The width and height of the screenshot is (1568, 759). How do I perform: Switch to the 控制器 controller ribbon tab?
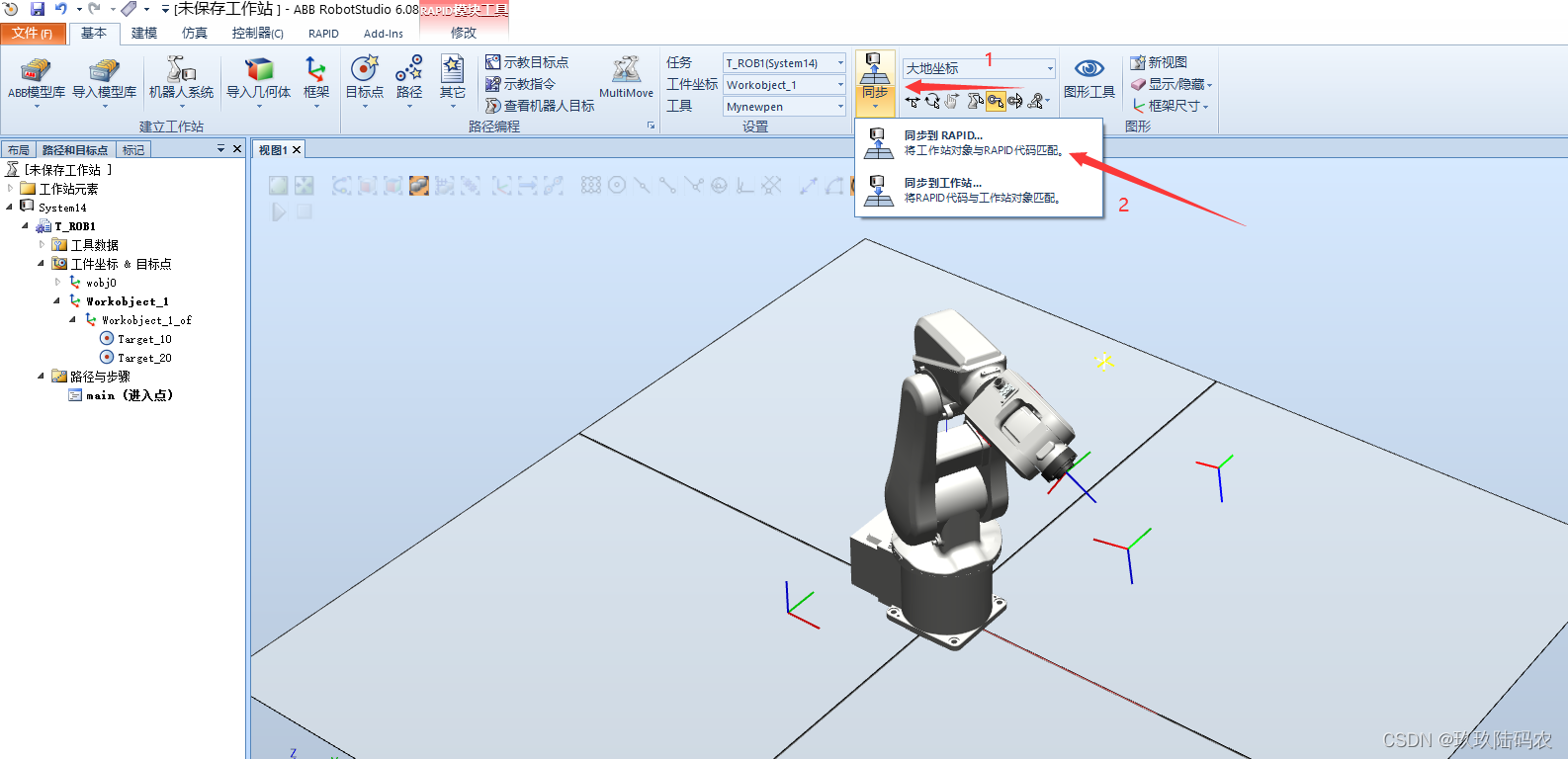[x=257, y=33]
